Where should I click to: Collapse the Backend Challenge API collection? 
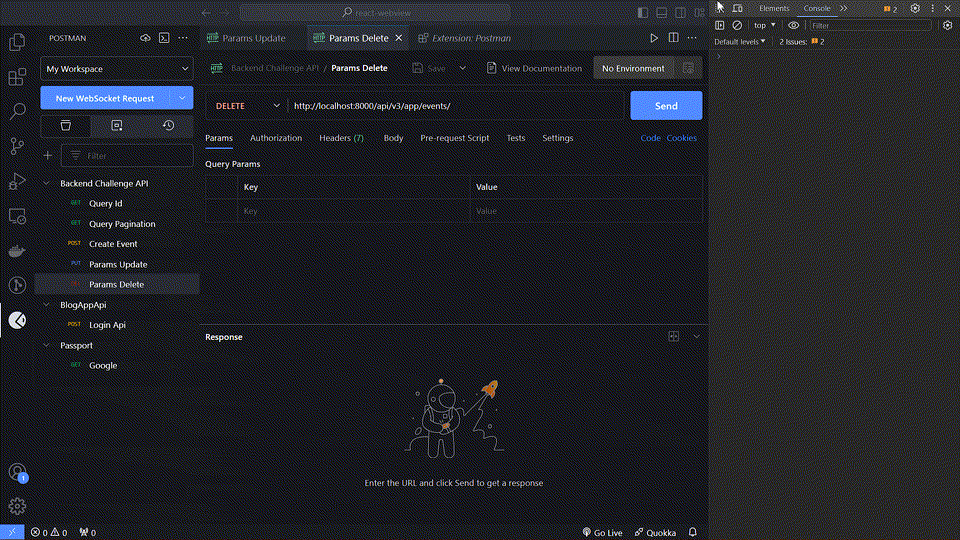(47, 183)
